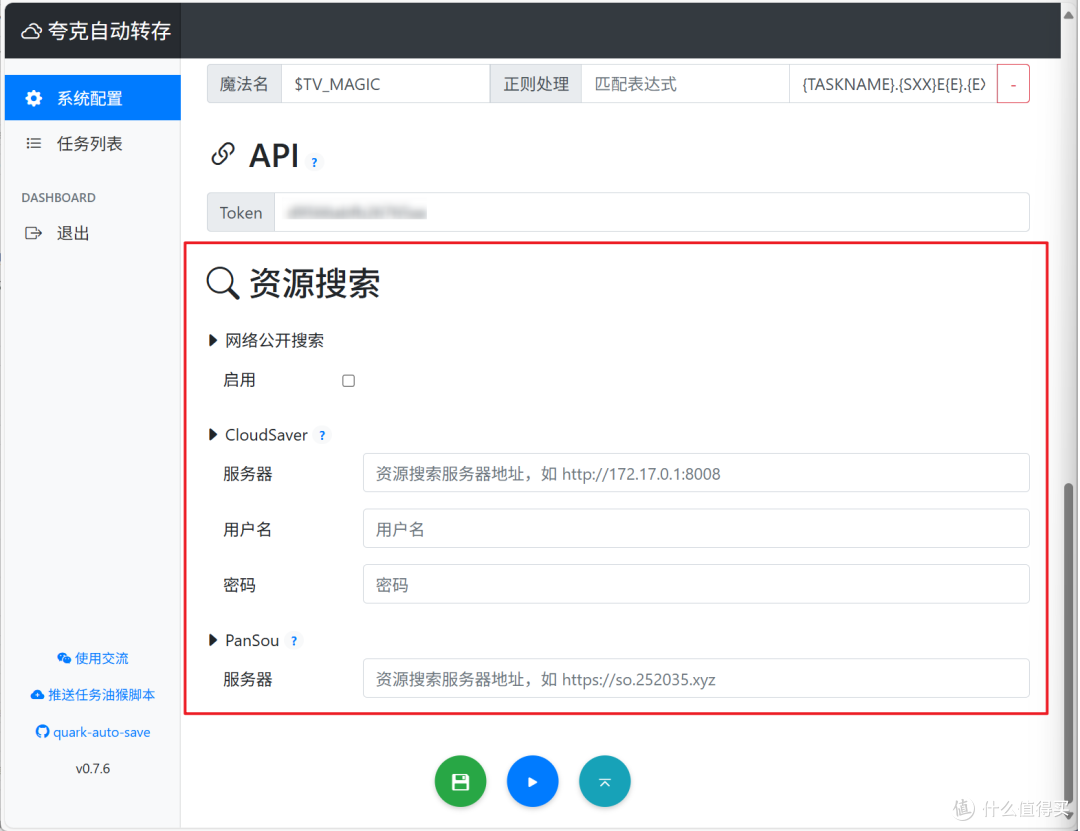
Task: Click the list icon beside 任务列表
Action: [x=33, y=143]
